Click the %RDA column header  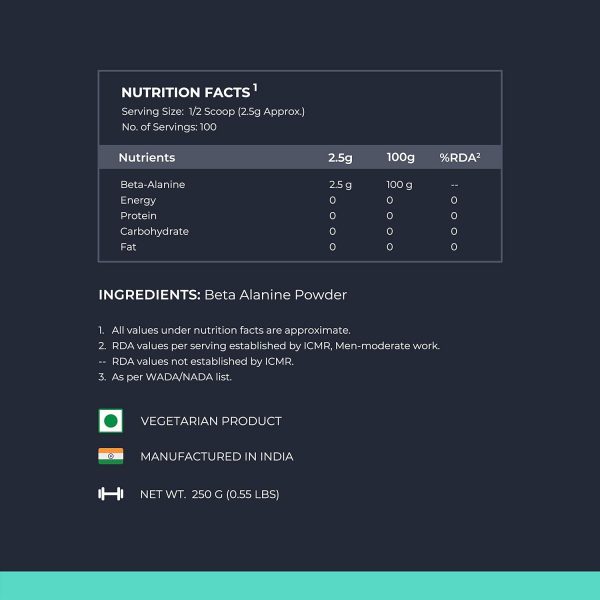tap(460, 157)
